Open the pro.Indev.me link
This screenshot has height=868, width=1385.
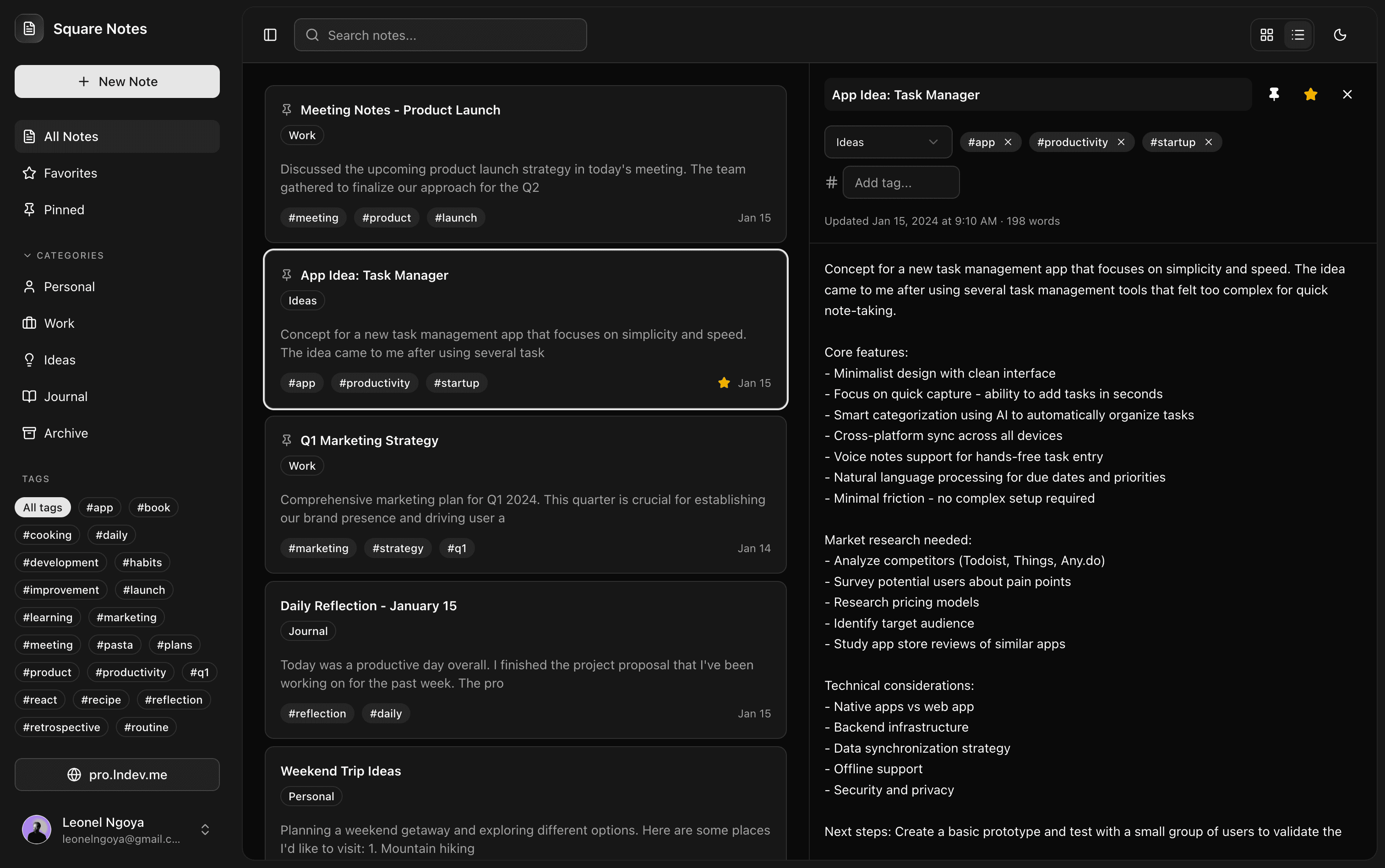[117, 774]
